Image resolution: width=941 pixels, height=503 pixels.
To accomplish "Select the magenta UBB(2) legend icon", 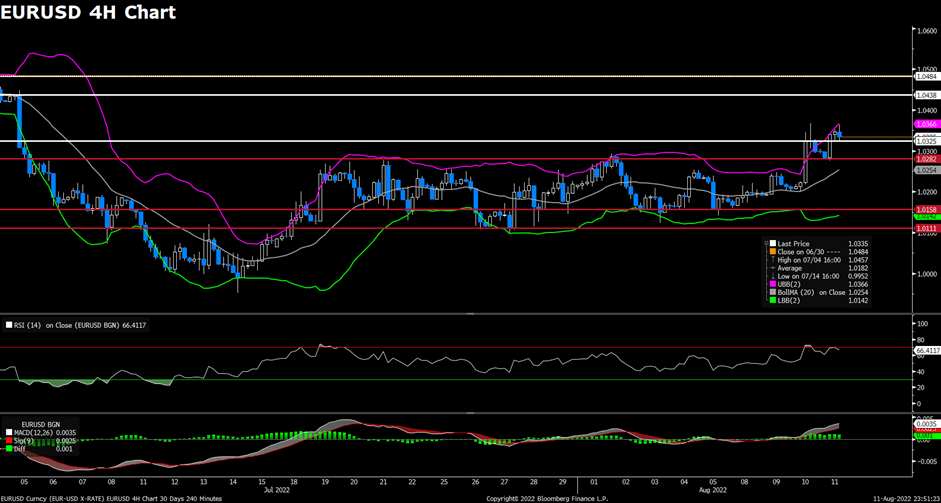I will pos(772,284).
